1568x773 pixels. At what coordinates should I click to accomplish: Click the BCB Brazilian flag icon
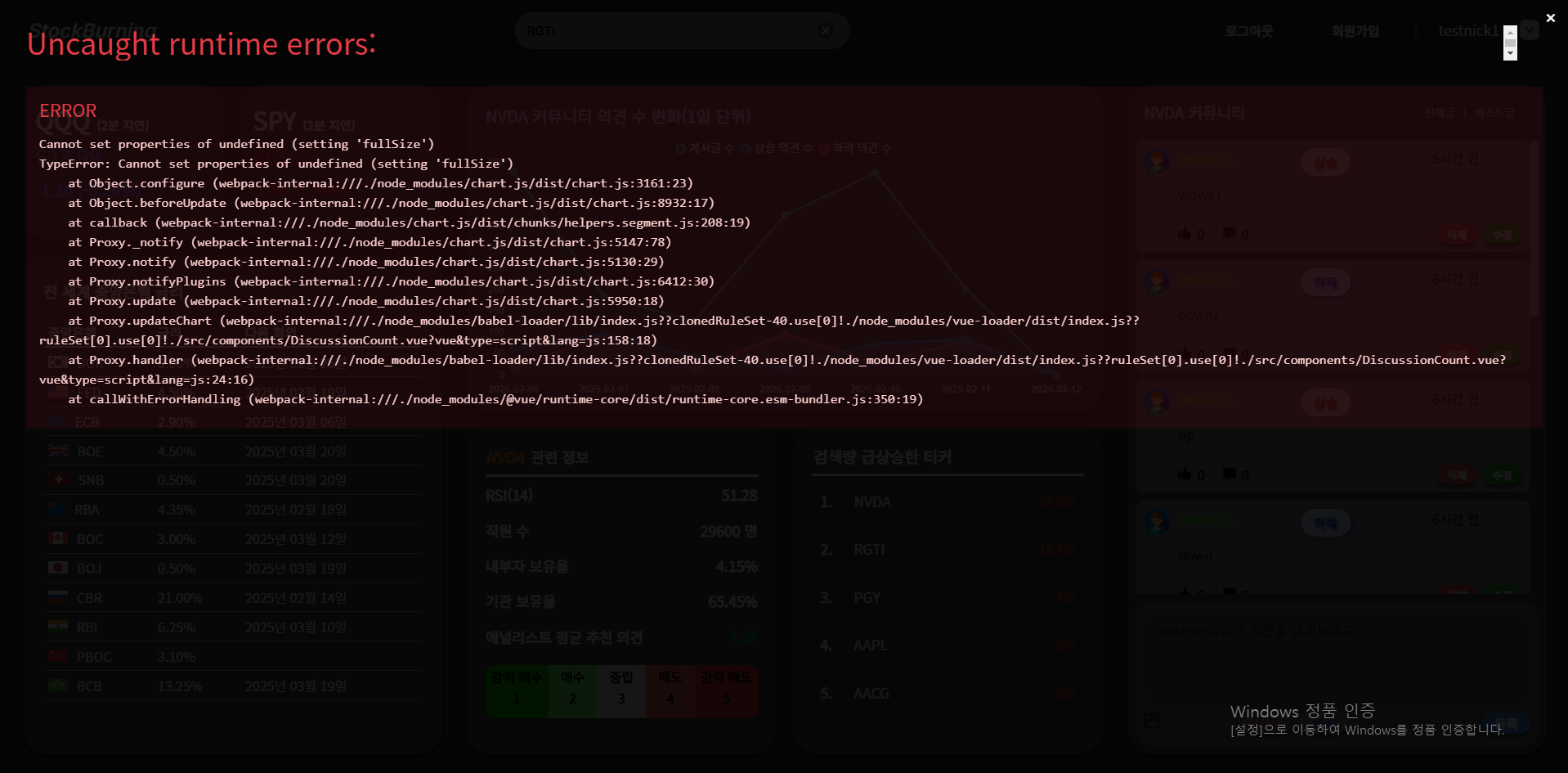(x=58, y=685)
